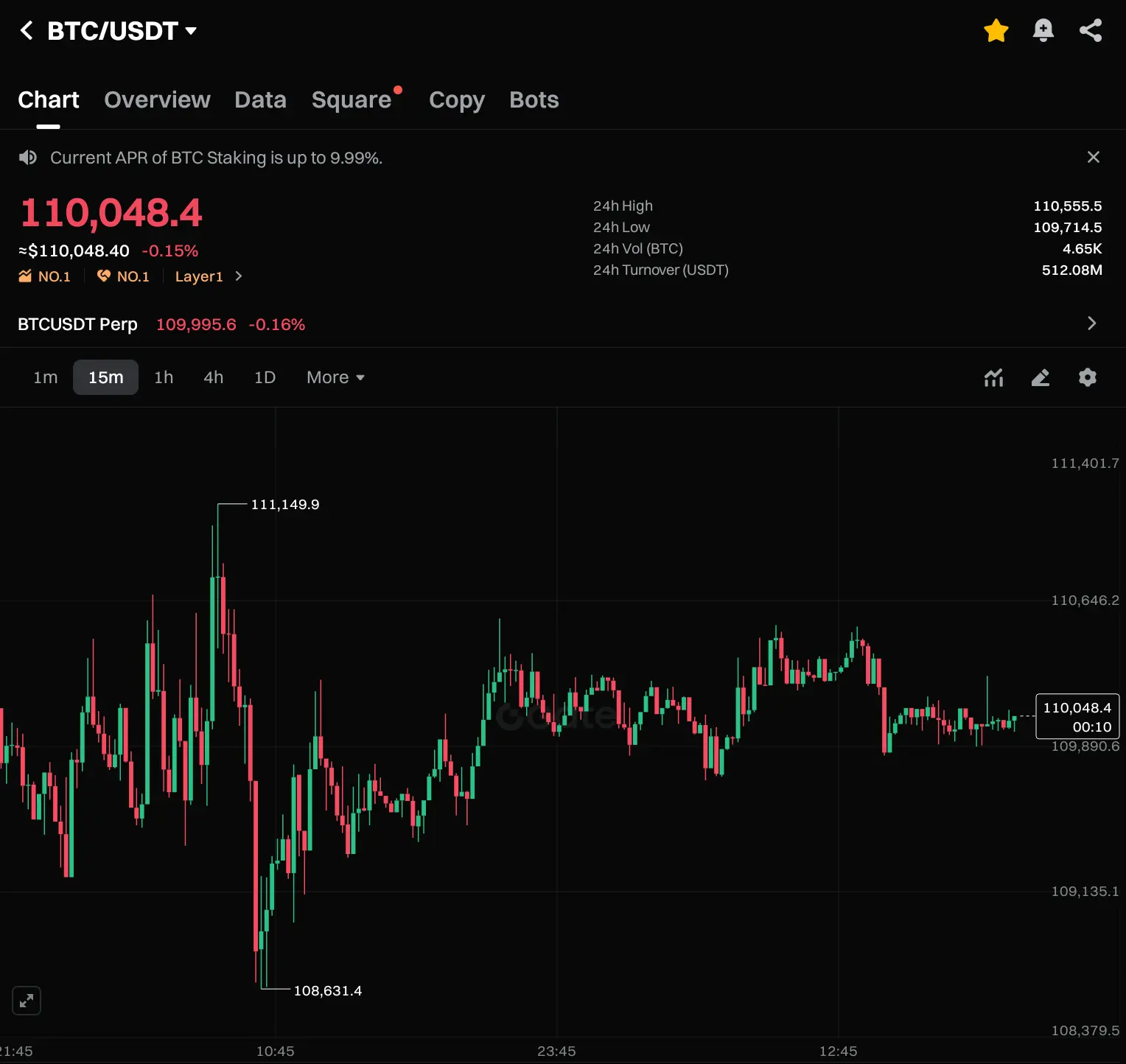
Task: Click the announcement speaker icon
Action: [x=28, y=158]
